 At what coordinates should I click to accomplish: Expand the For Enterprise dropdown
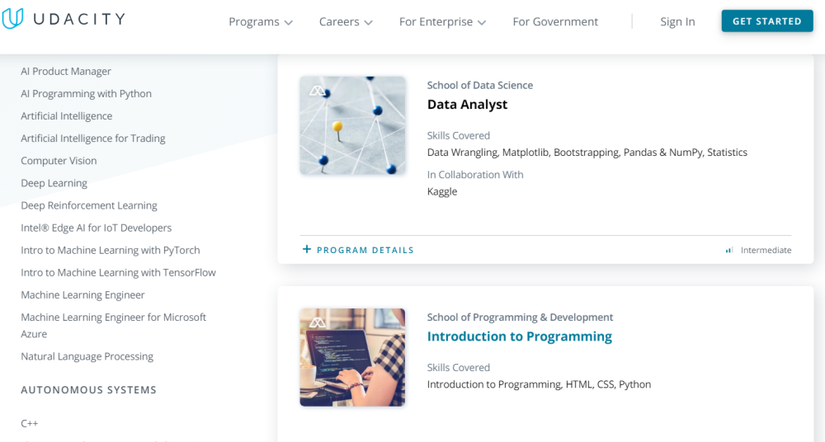click(x=442, y=22)
